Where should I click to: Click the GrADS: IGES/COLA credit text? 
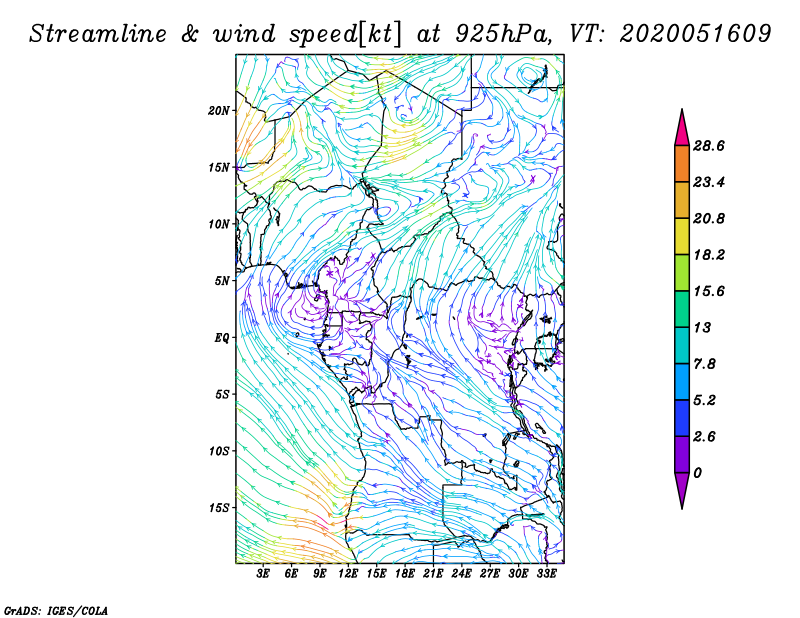tap(55, 609)
